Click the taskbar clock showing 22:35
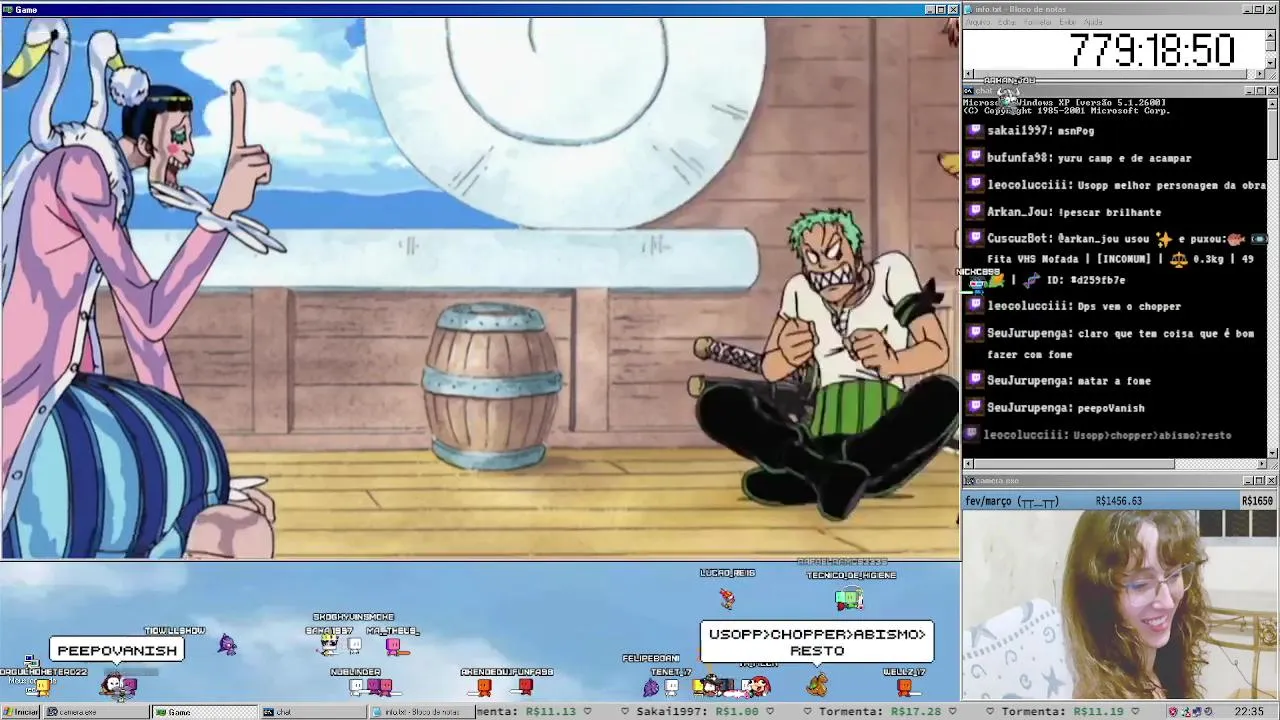This screenshot has height=720, width=1280. [1249, 712]
